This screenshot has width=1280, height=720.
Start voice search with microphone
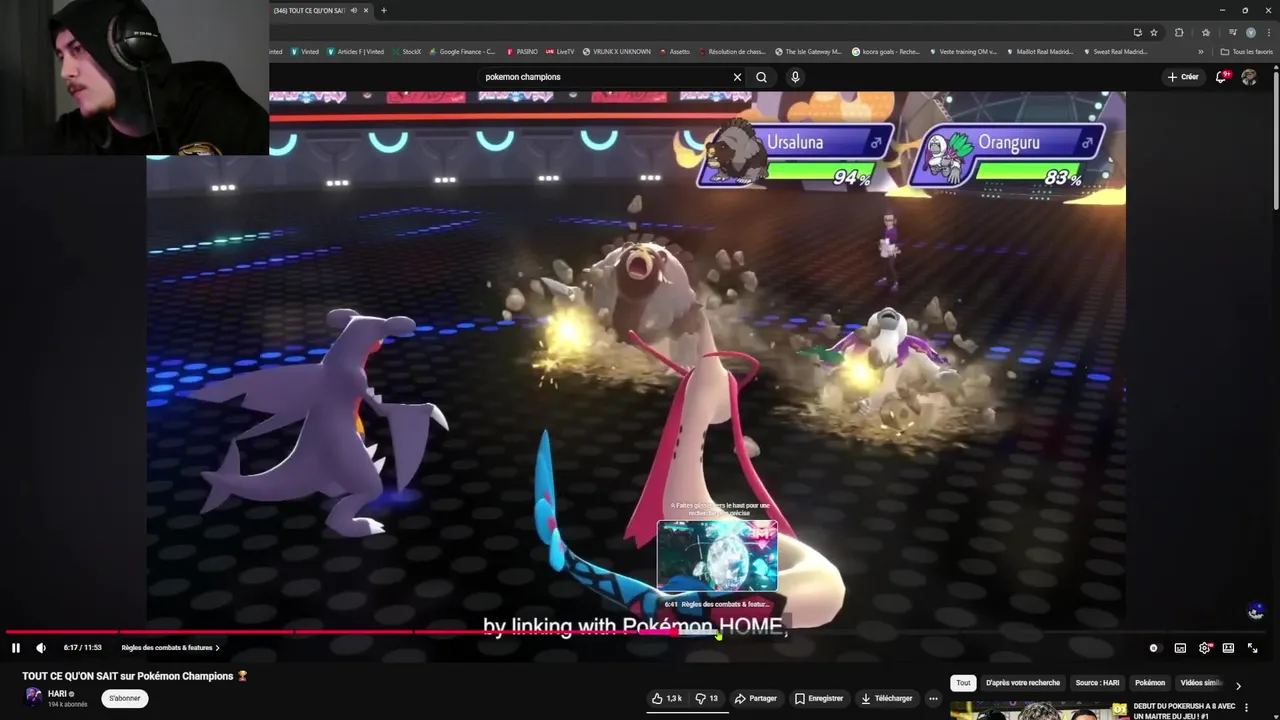[x=795, y=77]
